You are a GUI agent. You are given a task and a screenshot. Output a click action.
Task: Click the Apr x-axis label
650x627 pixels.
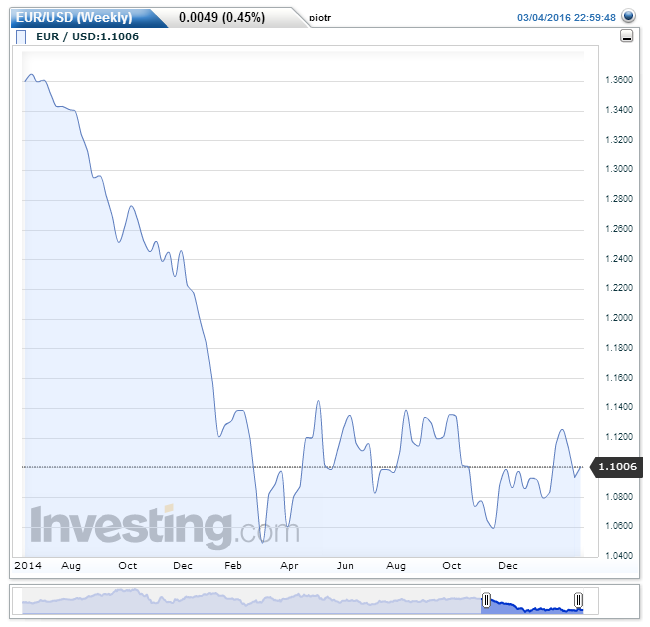coord(289,565)
